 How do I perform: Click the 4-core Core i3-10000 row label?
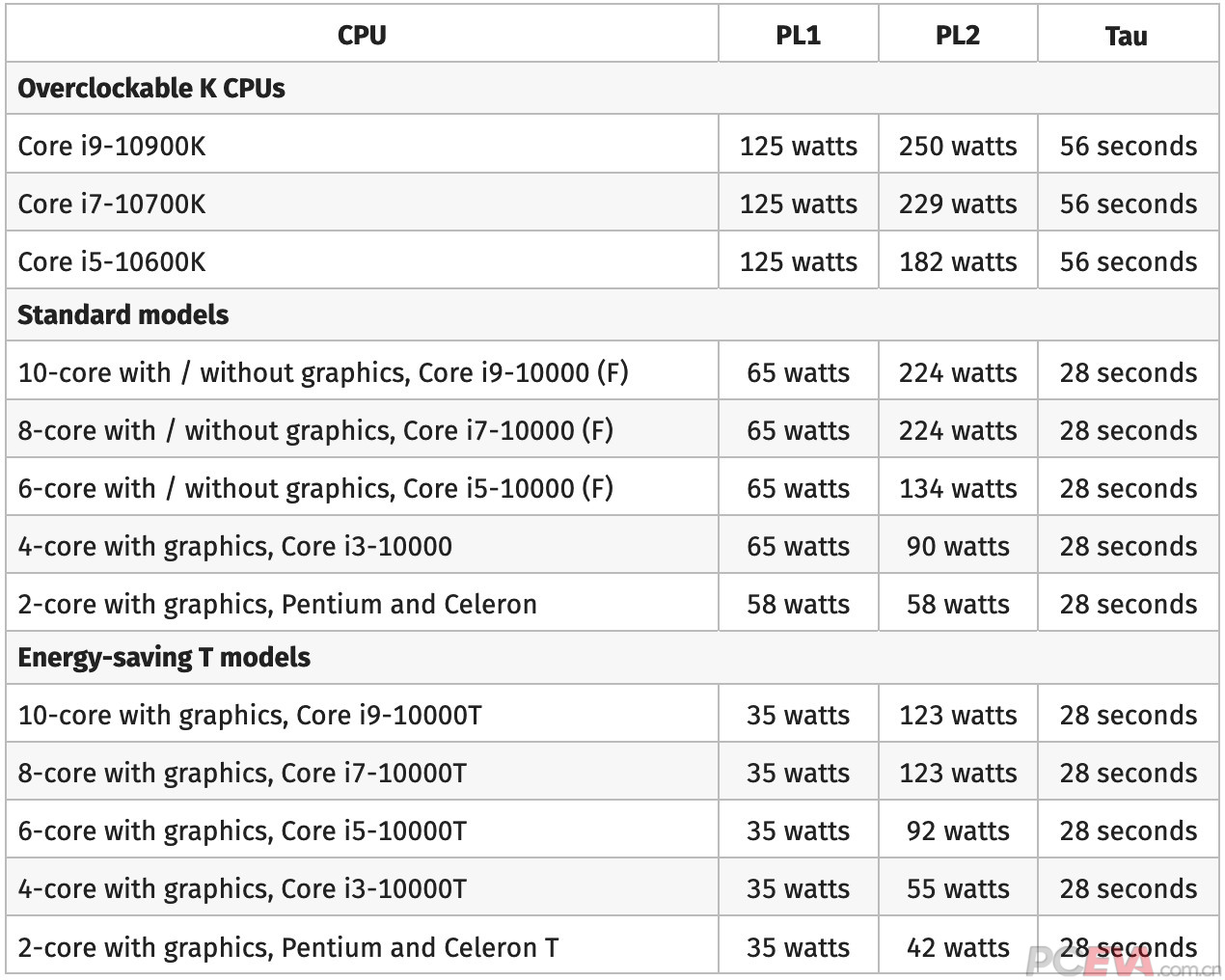pos(235,547)
